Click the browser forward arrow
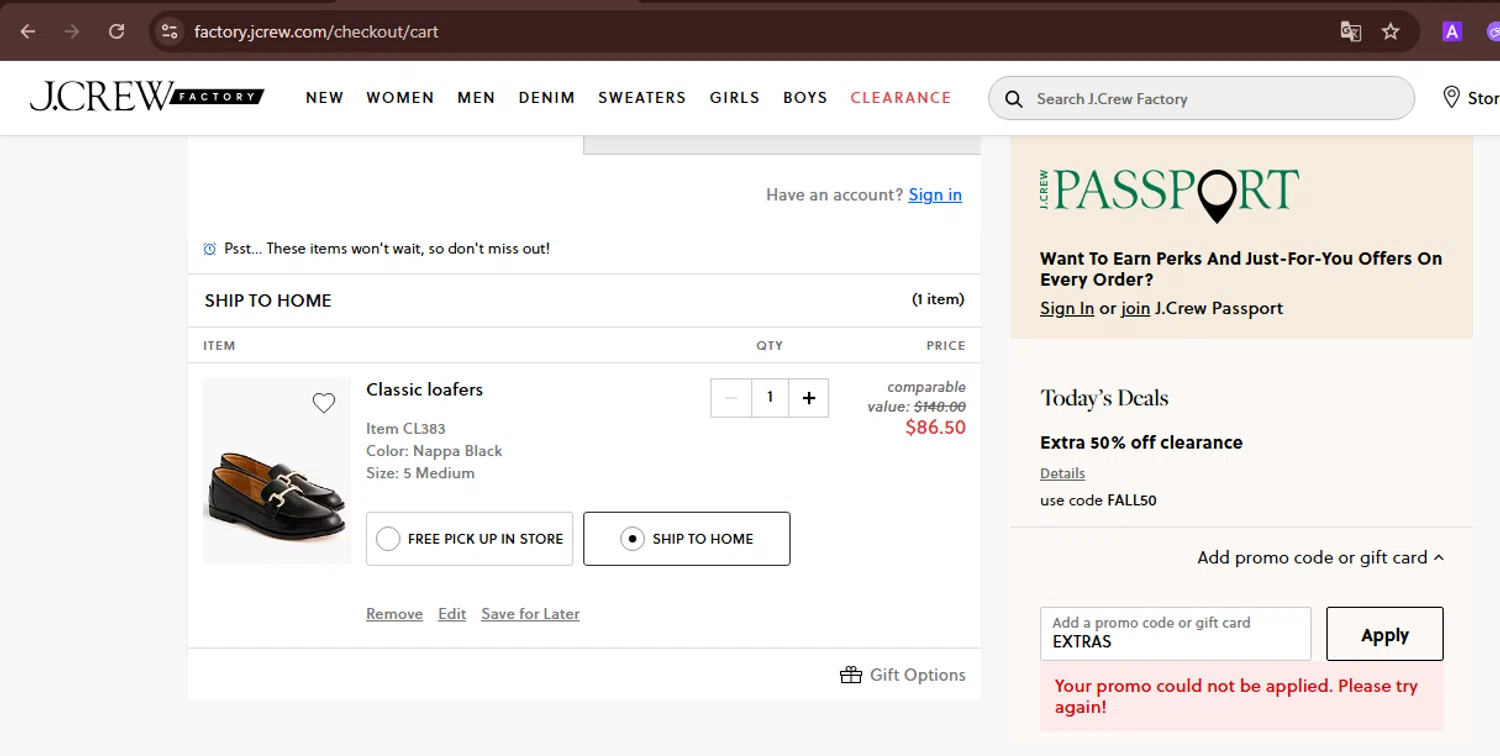This screenshot has width=1500, height=756. coord(71,31)
